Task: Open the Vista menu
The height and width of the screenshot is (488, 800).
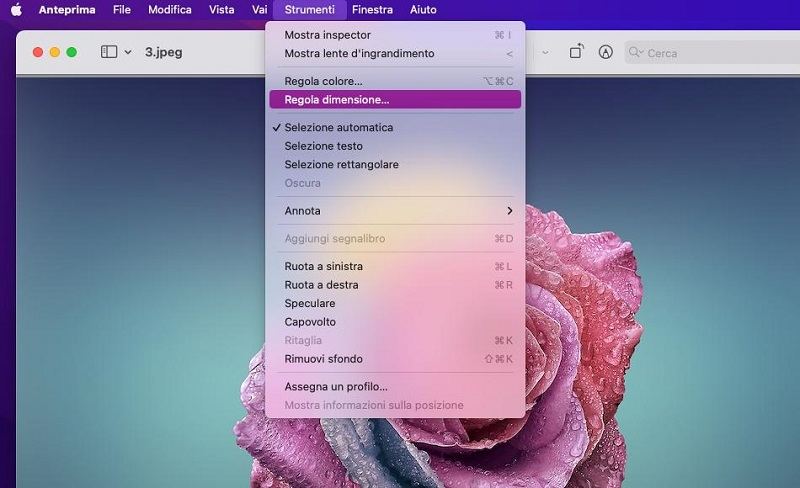Action: [221, 10]
